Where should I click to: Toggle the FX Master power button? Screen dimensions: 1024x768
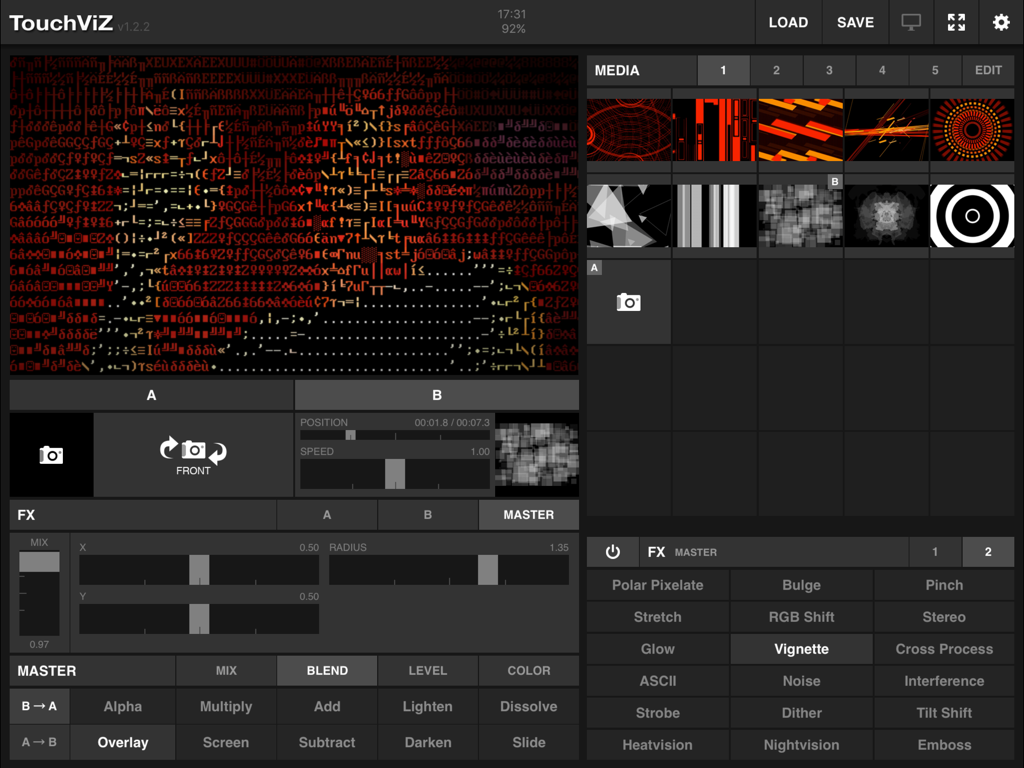click(x=612, y=551)
